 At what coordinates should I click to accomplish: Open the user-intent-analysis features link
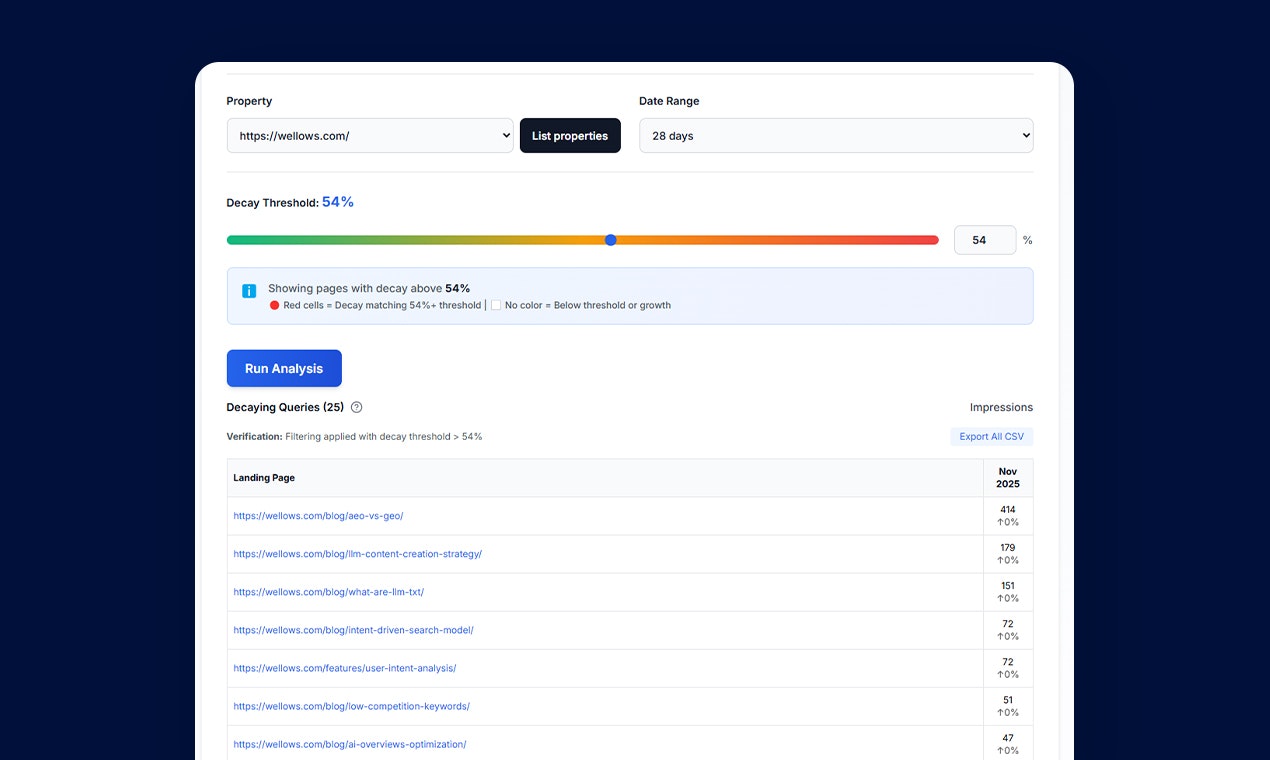pos(344,668)
